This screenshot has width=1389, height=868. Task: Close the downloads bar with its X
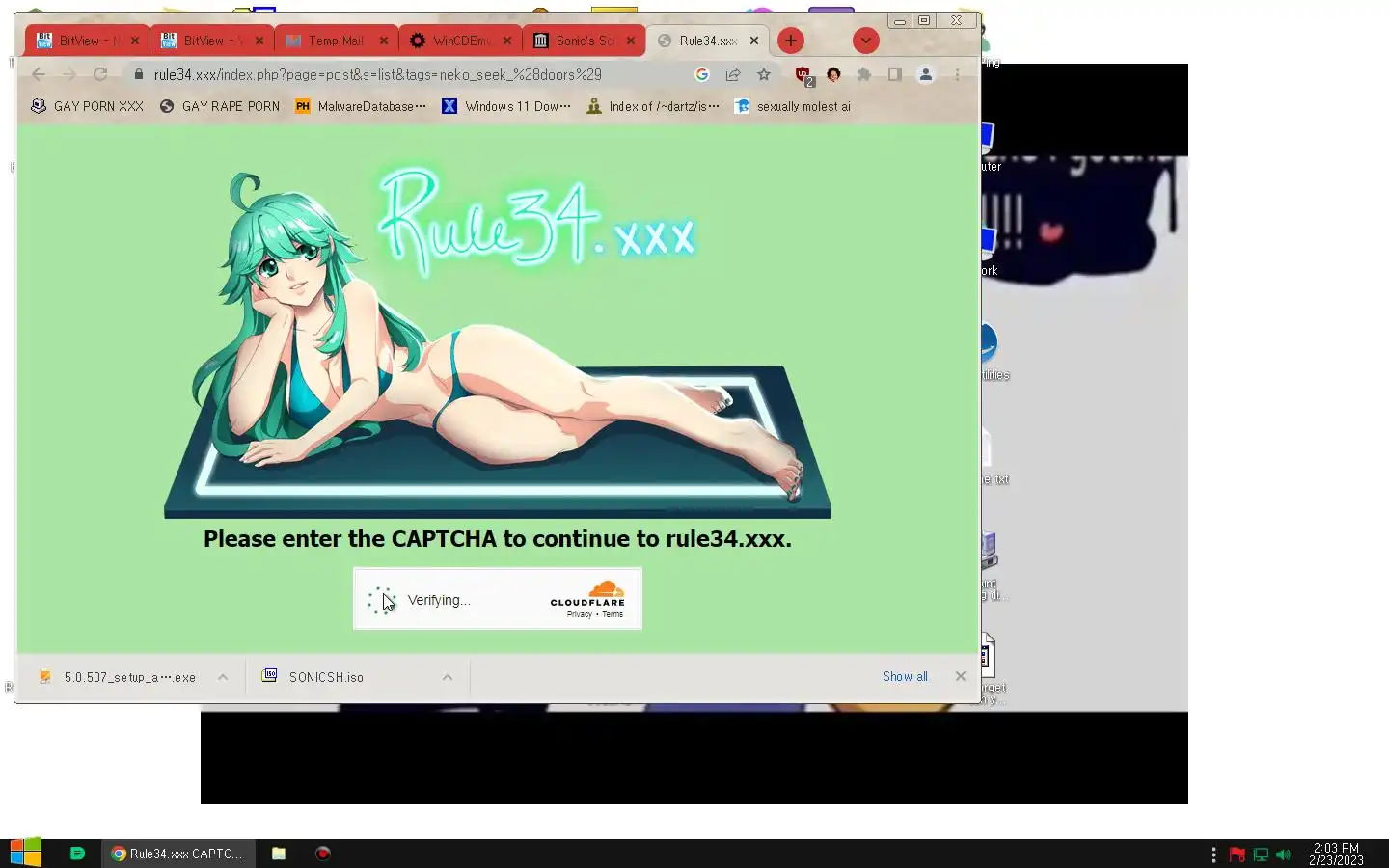click(961, 676)
